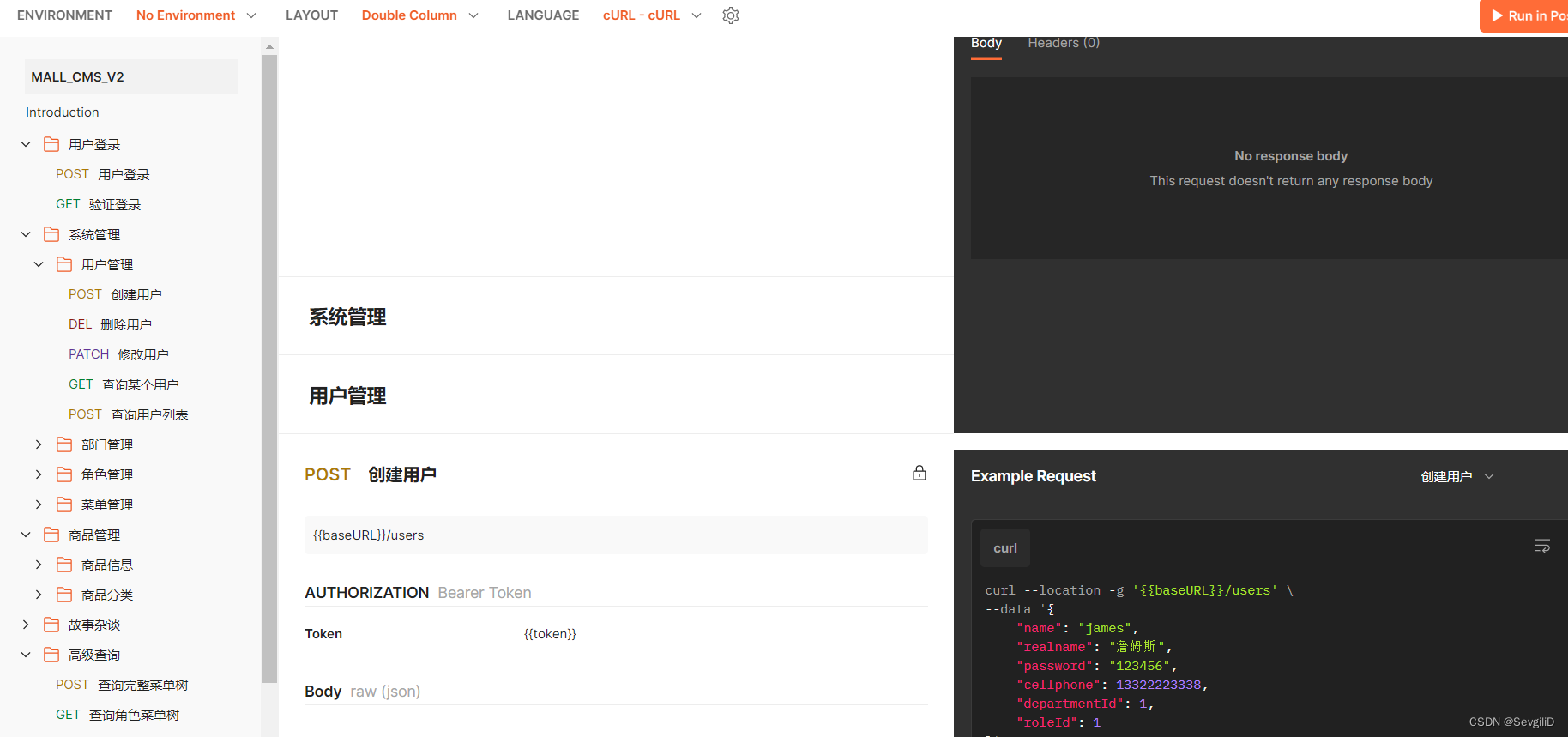Click the folder icon of 角色管理
The width and height of the screenshot is (1568, 737).
pos(64,474)
